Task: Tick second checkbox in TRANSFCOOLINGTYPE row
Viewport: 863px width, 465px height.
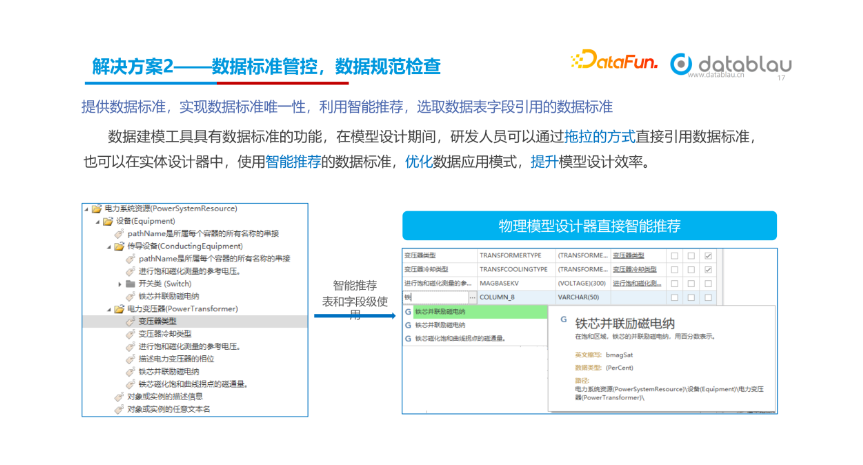Action: (691, 269)
